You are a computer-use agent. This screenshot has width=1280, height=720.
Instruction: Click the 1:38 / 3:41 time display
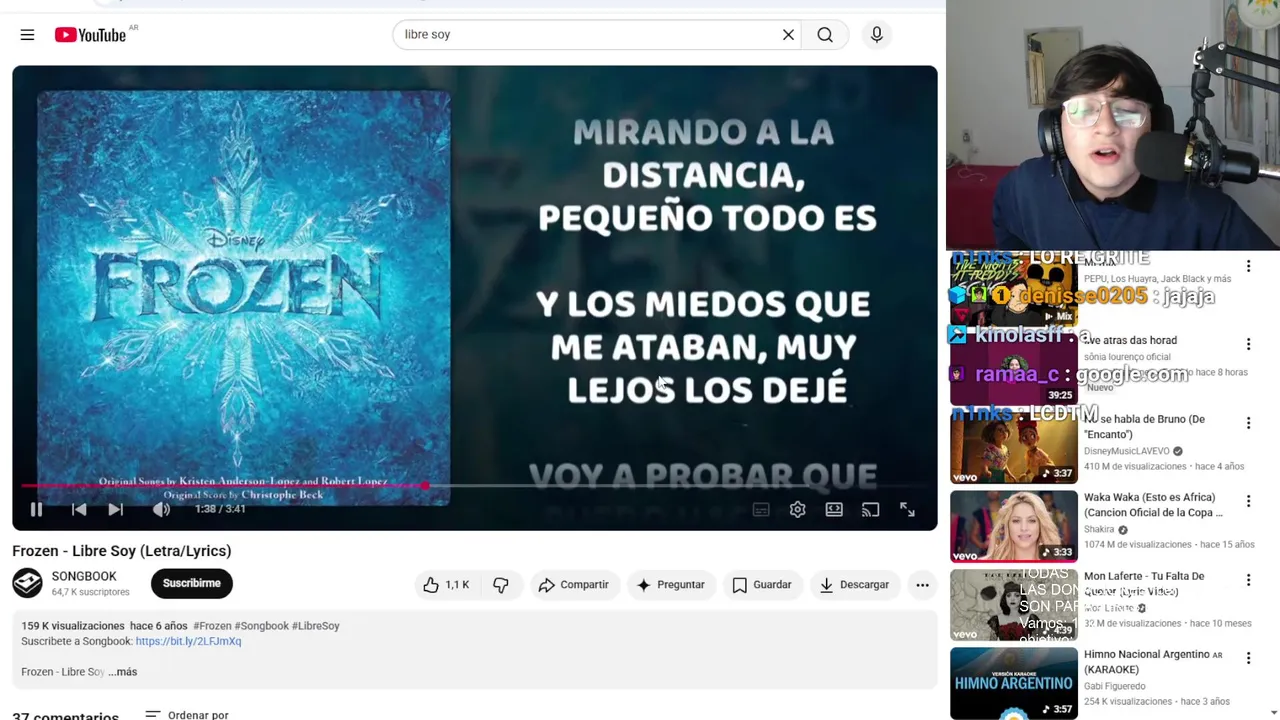(220, 509)
